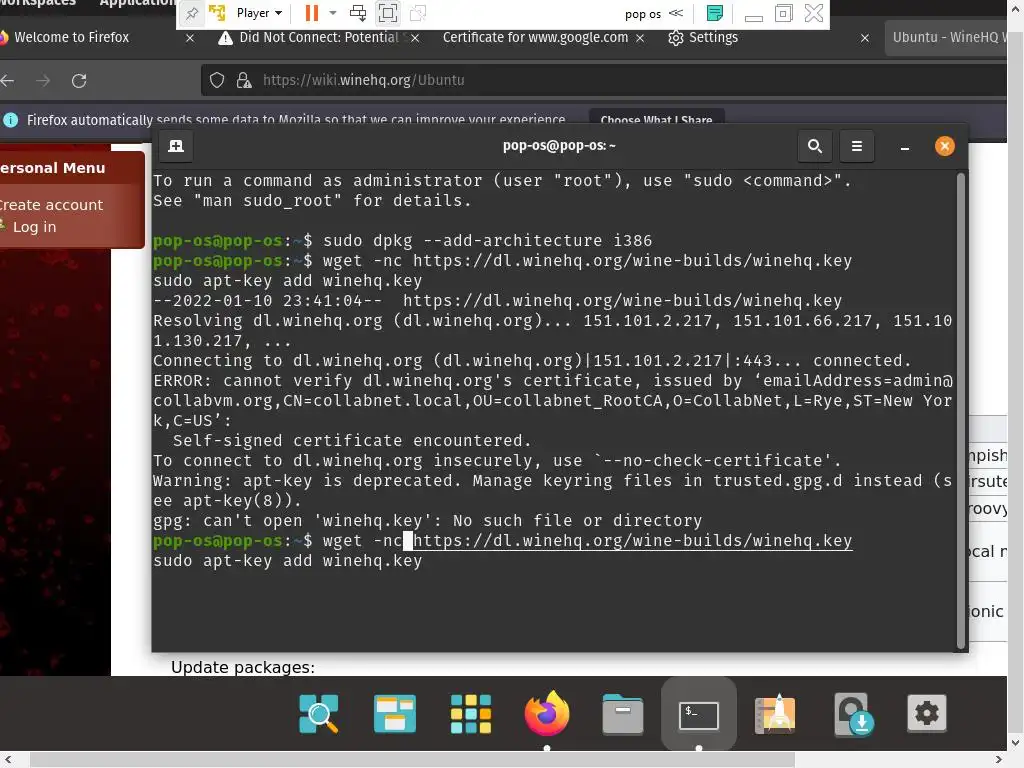Click the underlined winehq.key URL in terminal

[x=632, y=541]
